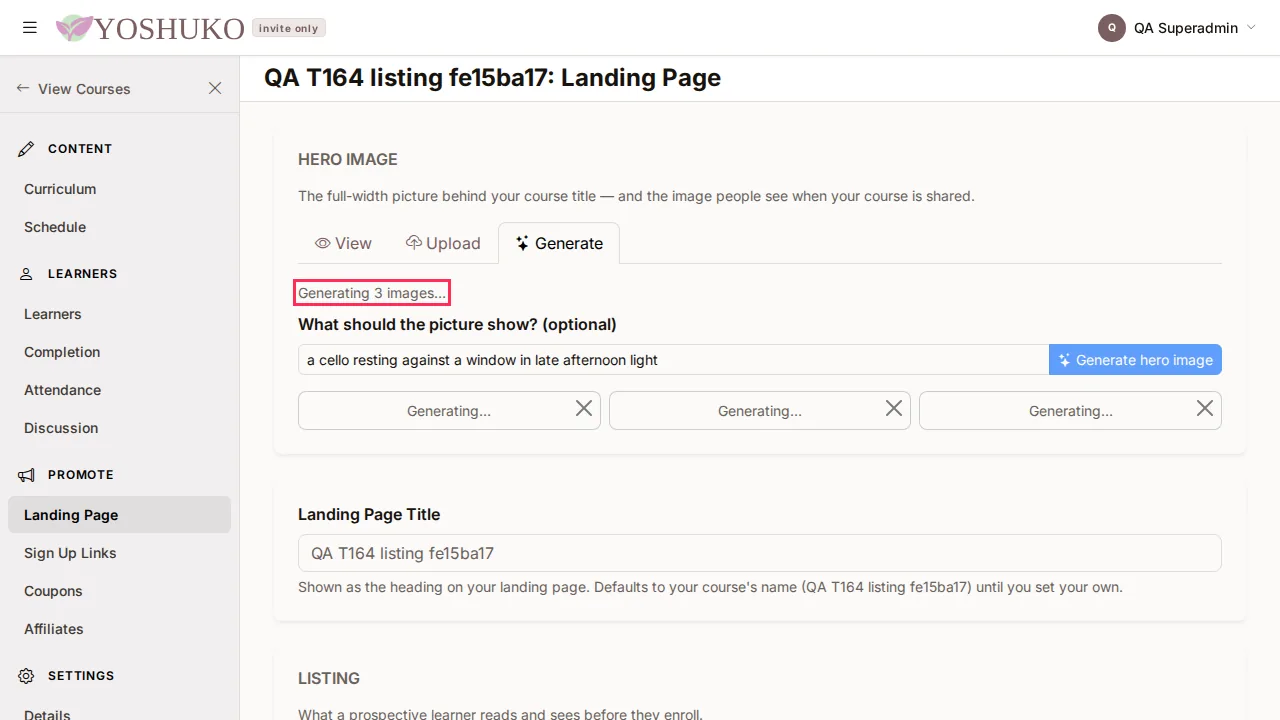Click the Settings gear icon
Viewport: 1280px width, 720px height.
point(26,676)
